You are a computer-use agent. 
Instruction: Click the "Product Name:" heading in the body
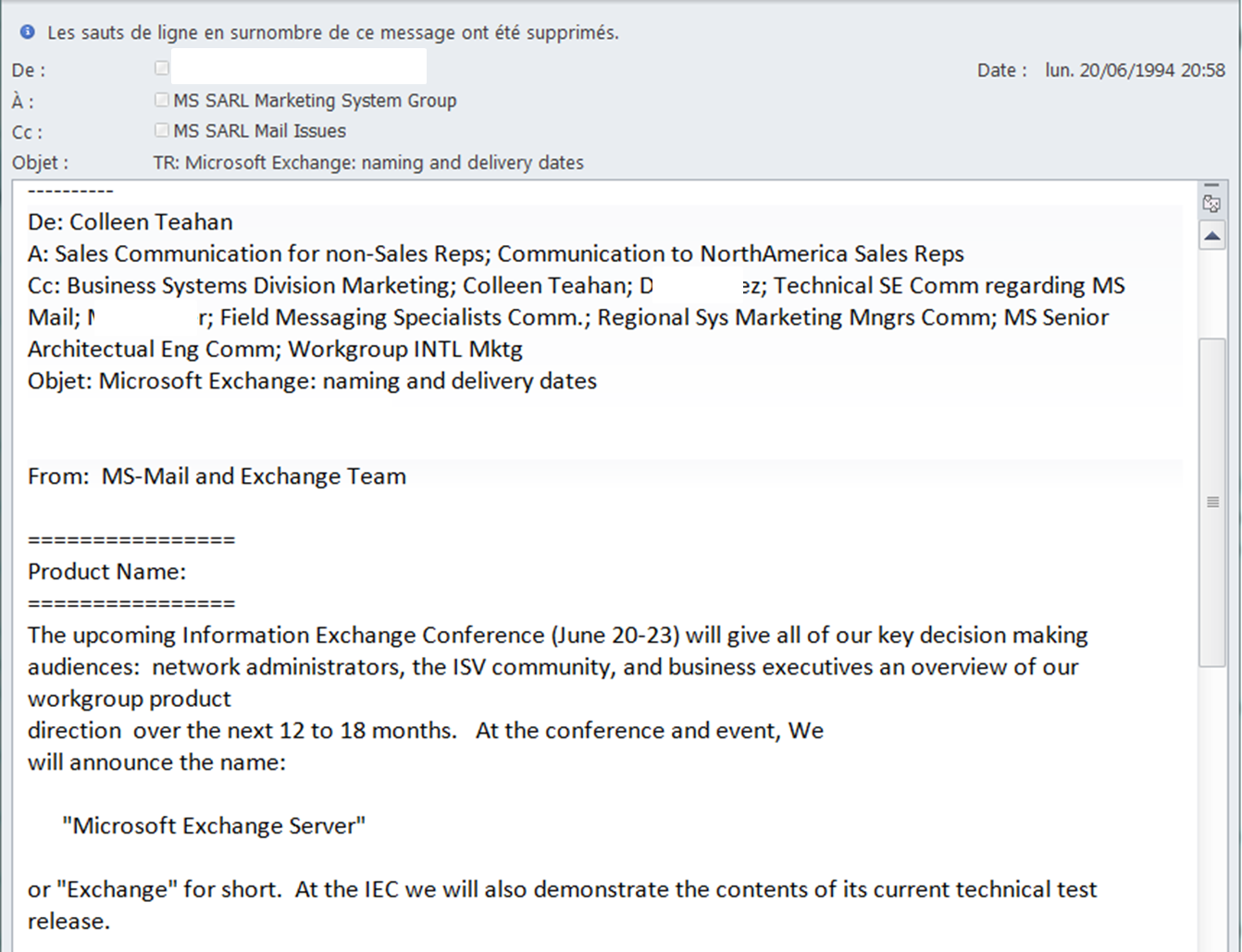coord(107,572)
